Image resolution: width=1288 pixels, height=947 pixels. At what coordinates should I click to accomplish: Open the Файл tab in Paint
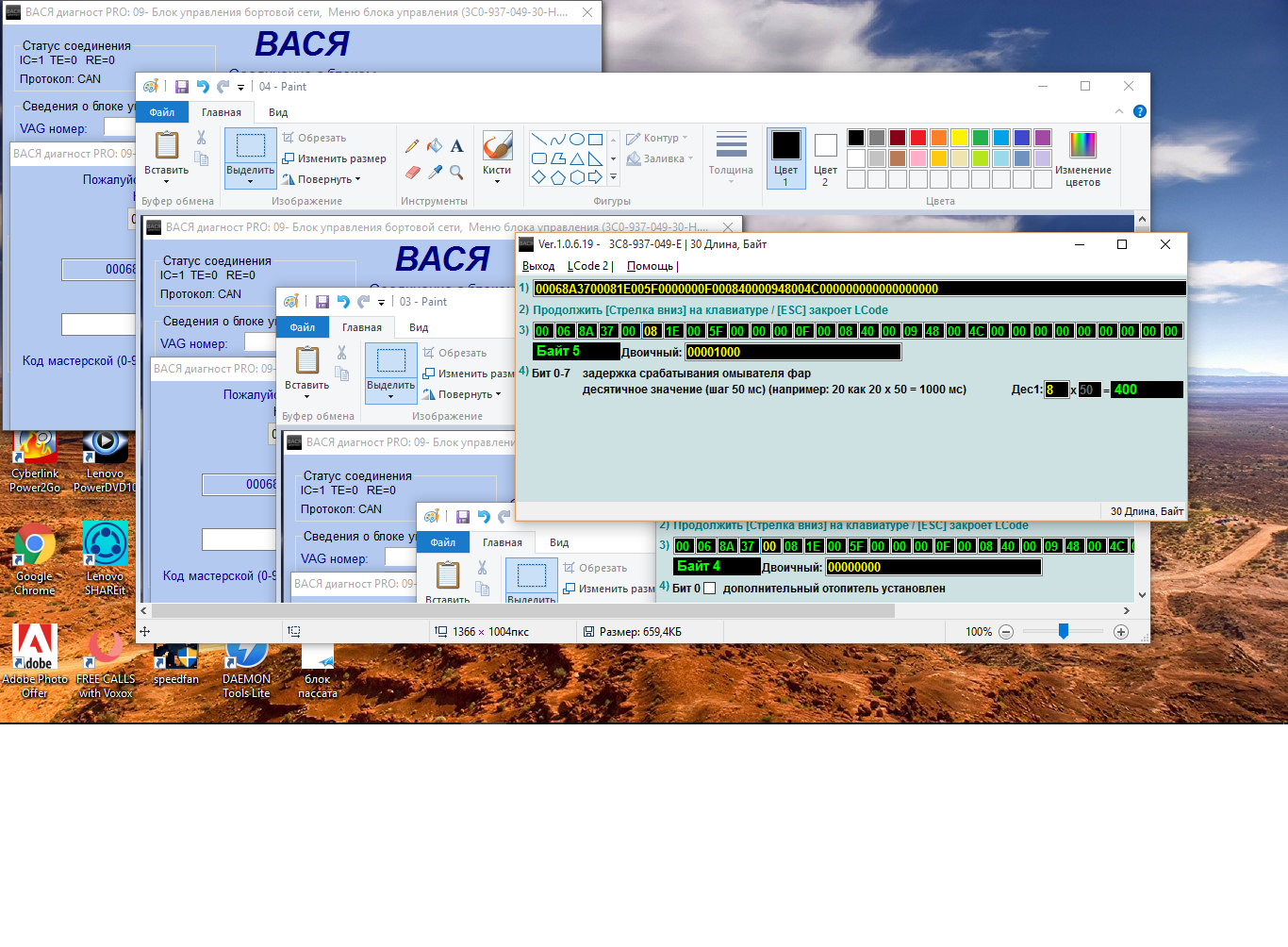162,112
